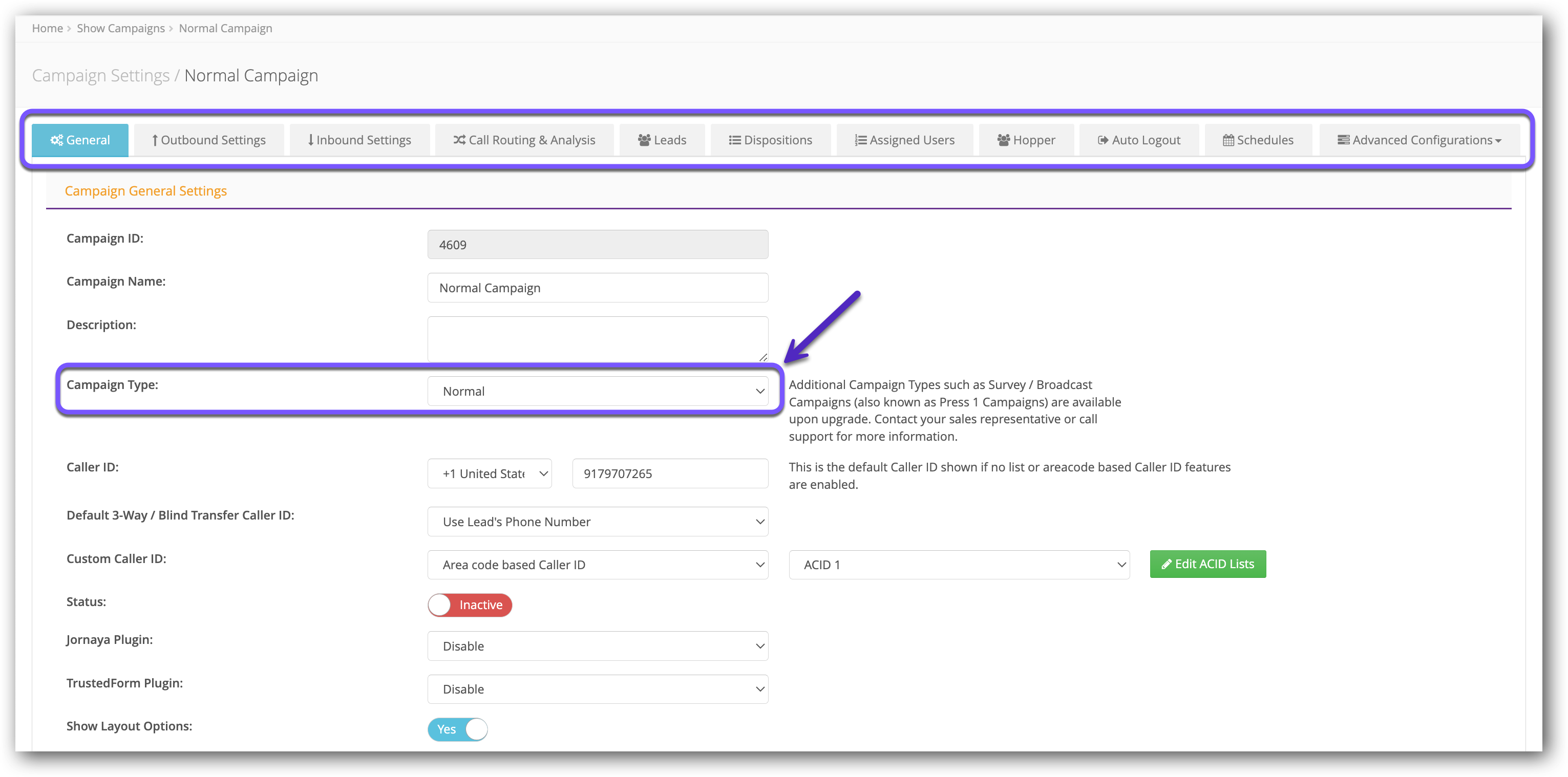Click the calendar icon on Schedules tab
1568x777 pixels.
click(1228, 140)
